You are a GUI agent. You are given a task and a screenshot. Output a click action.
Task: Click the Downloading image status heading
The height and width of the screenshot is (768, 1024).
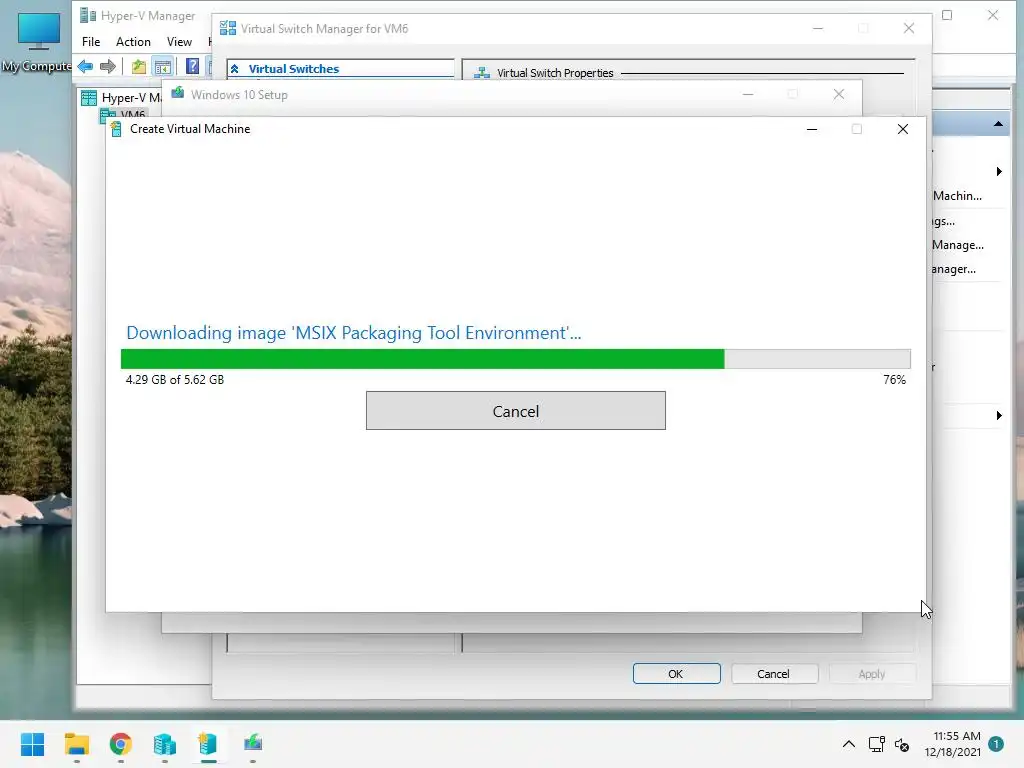pos(353,333)
